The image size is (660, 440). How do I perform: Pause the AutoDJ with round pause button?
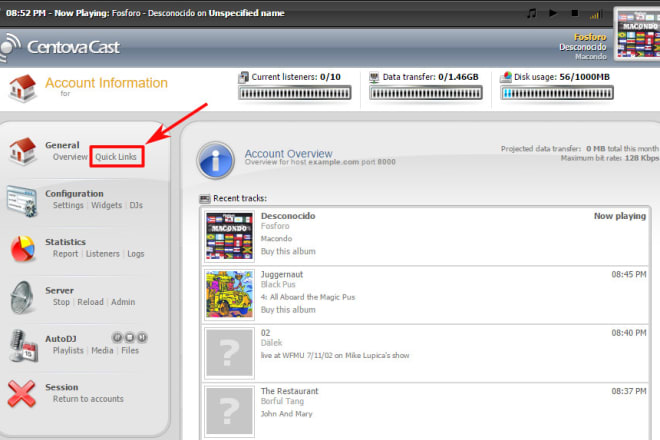coord(117,338)
